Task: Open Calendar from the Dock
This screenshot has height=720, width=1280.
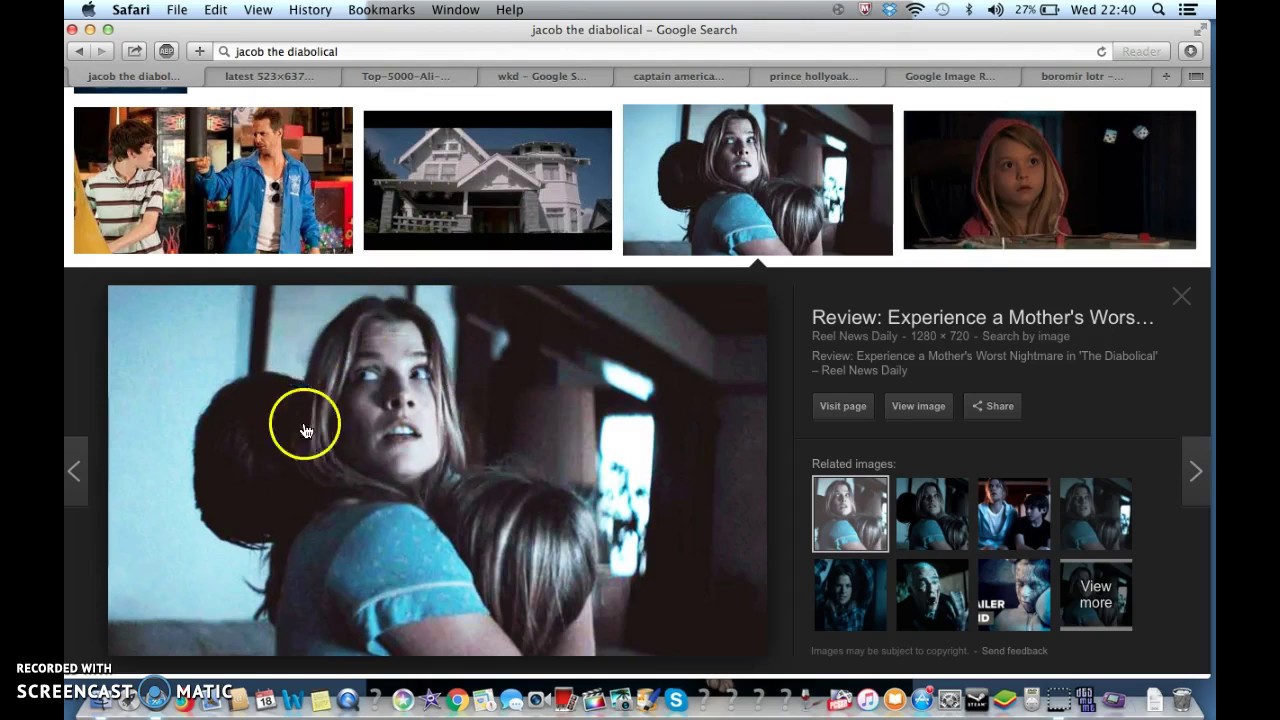Action: click(x=265, y=699)
